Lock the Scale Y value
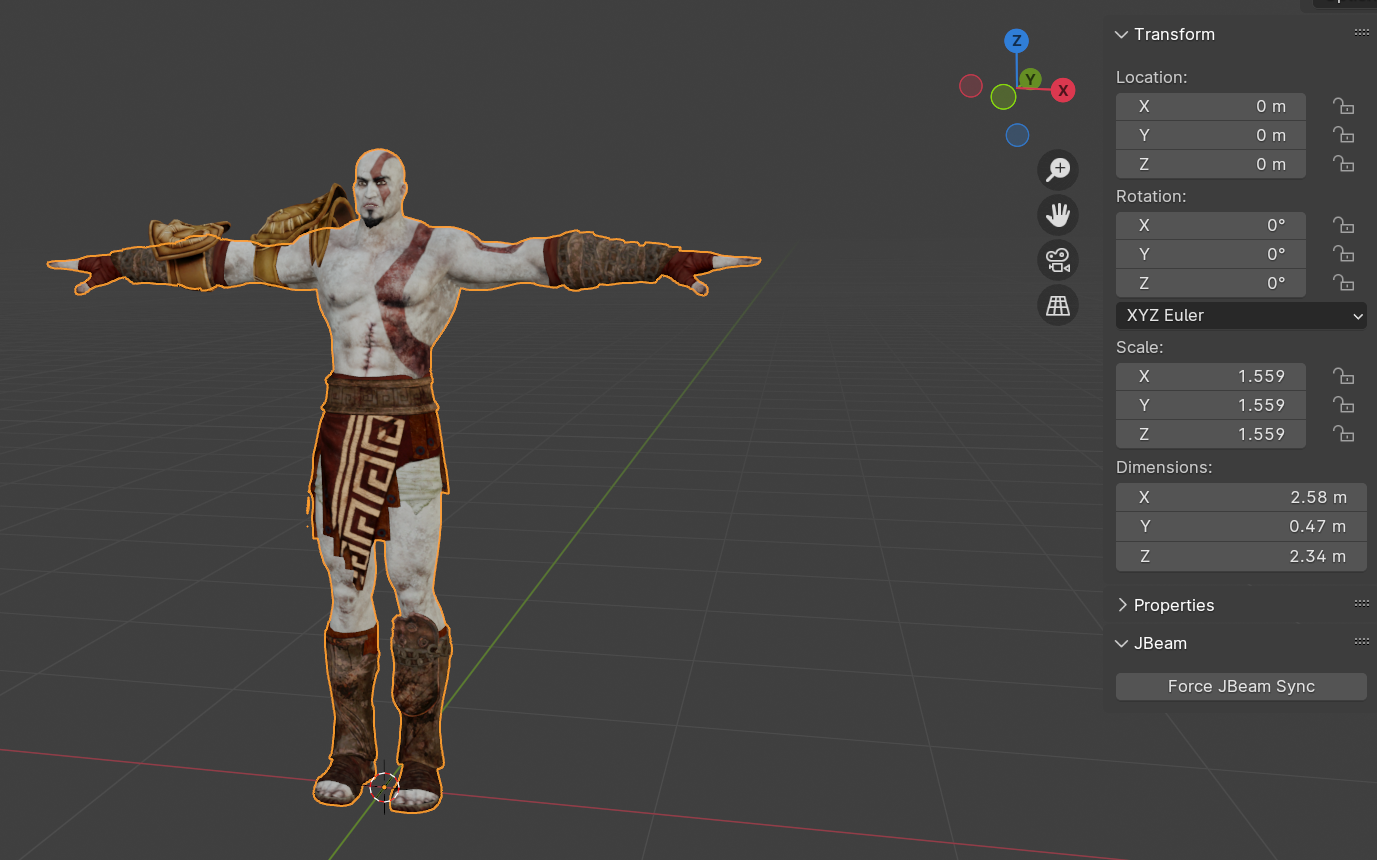Screen dimensions: 1377x860 1343,405
